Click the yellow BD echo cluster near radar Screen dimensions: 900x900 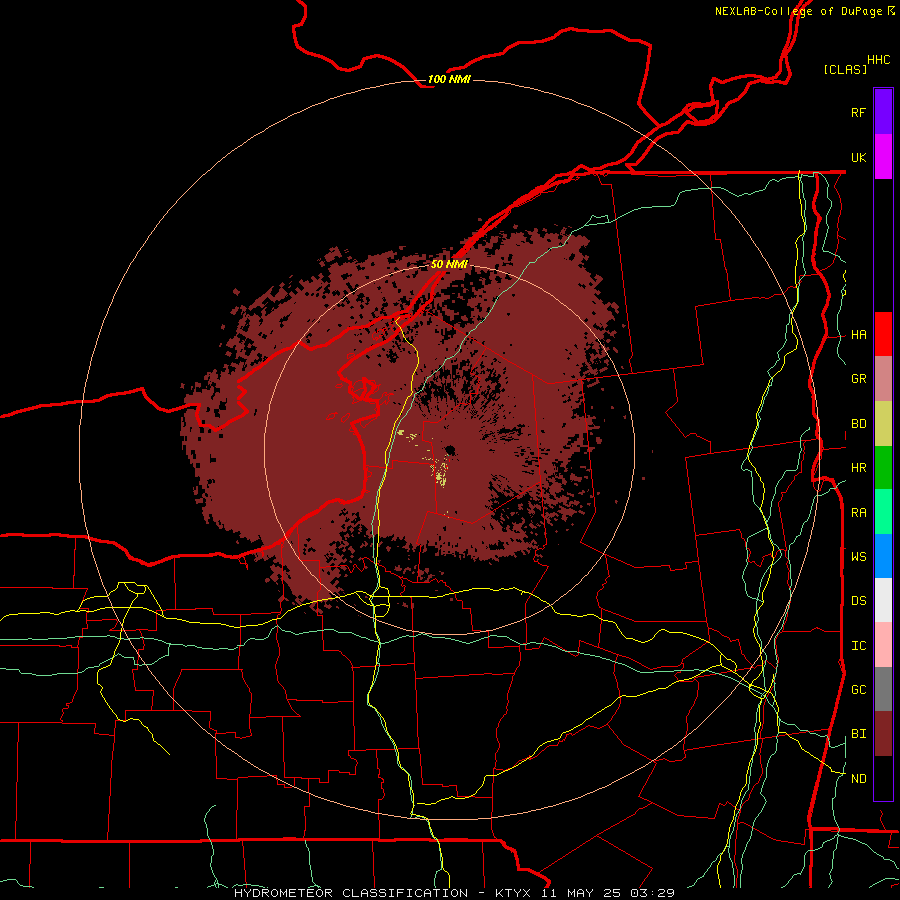point(440,474)
